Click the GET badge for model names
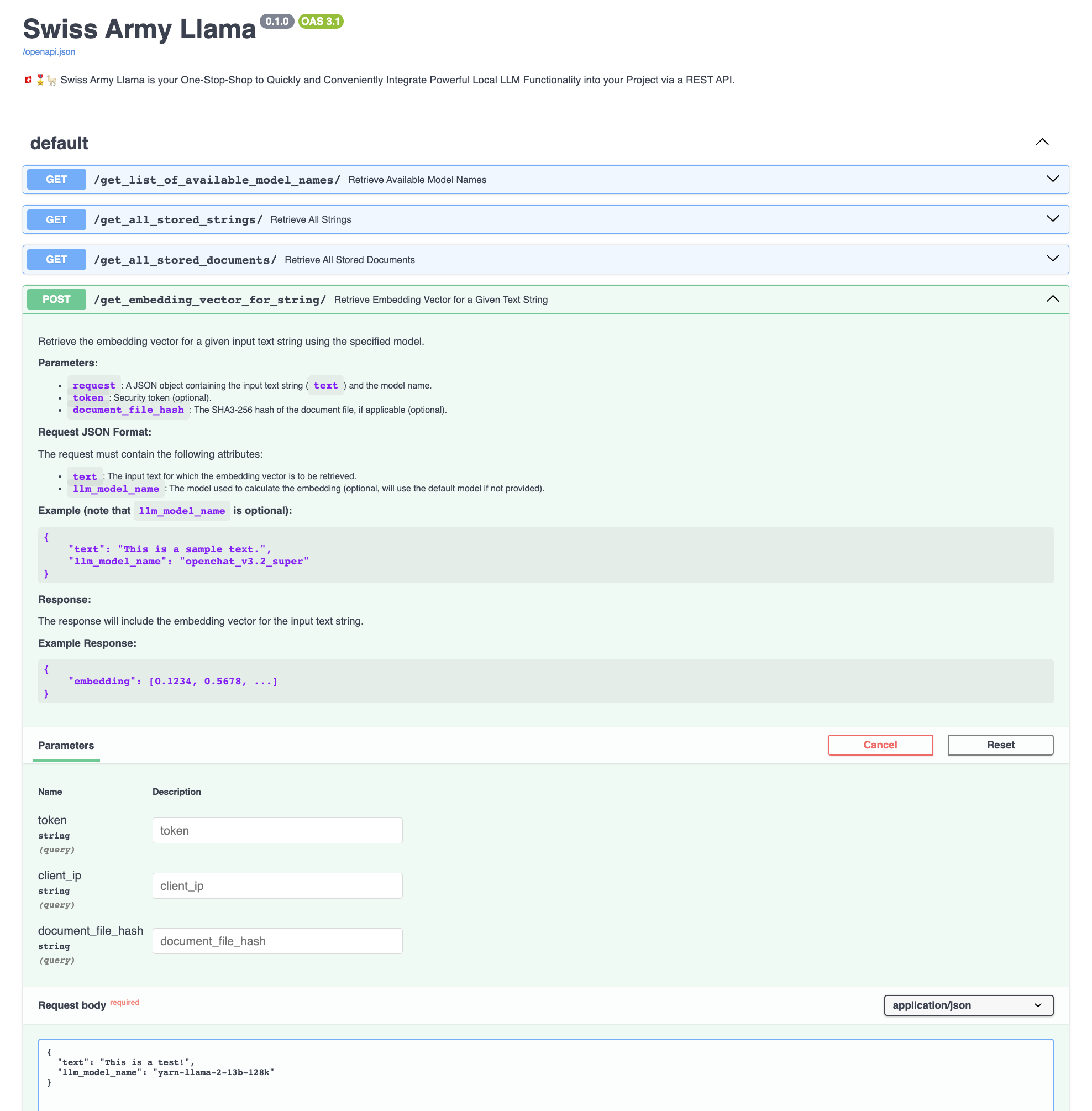Image resolution: width=1092 pixels, height=1111 pixels. click(x=56, y=180)
